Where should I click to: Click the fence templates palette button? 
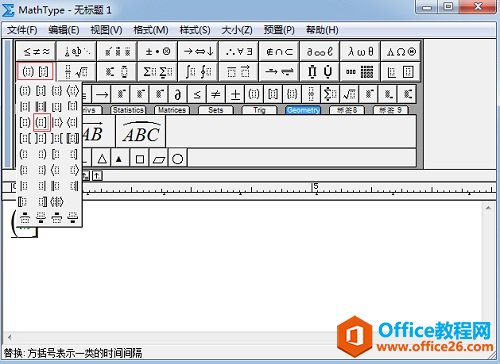point(35,71)
